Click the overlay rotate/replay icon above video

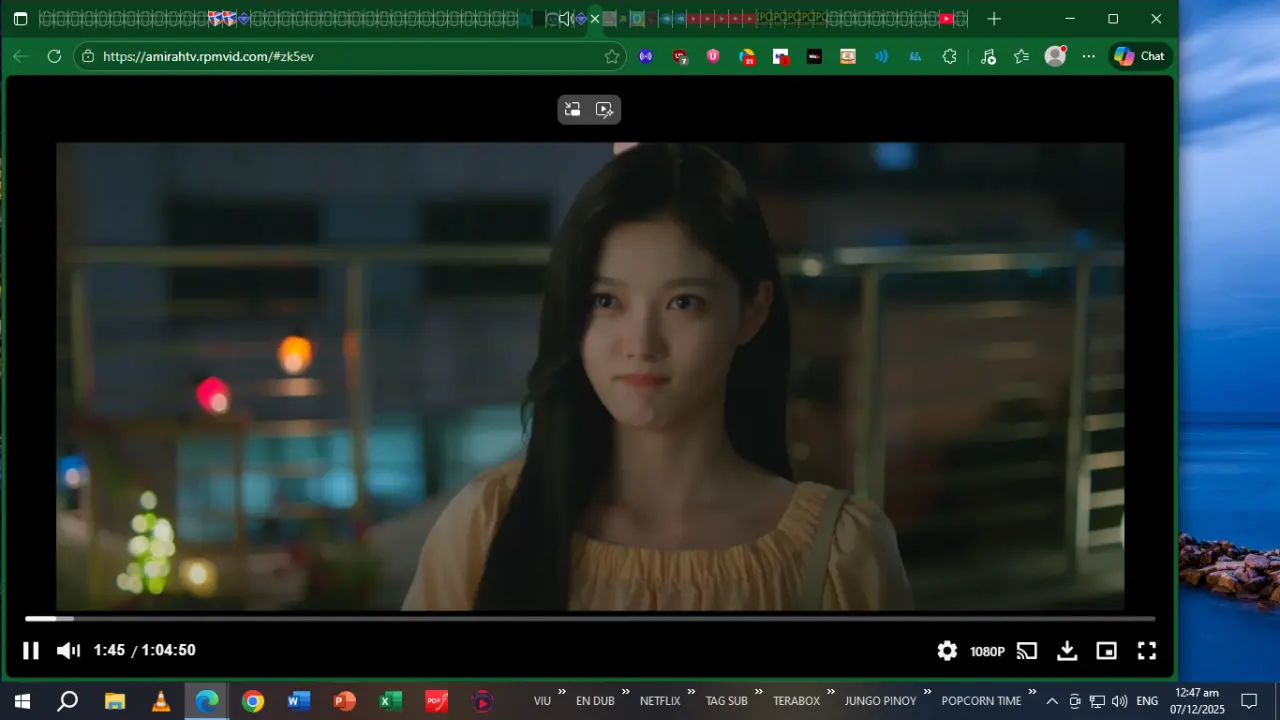click(572, 110)
